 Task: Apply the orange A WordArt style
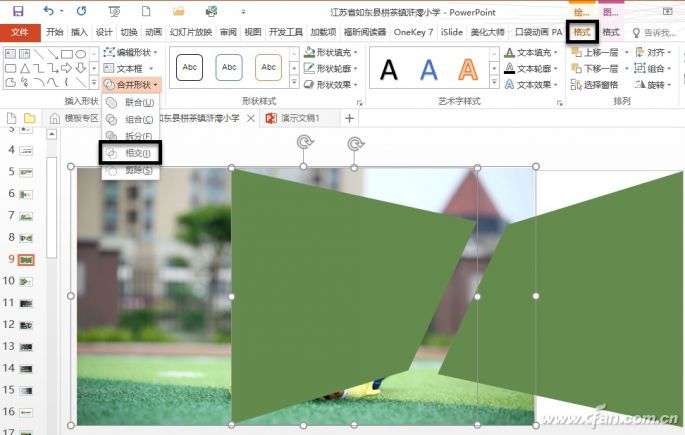pos(468,69)
